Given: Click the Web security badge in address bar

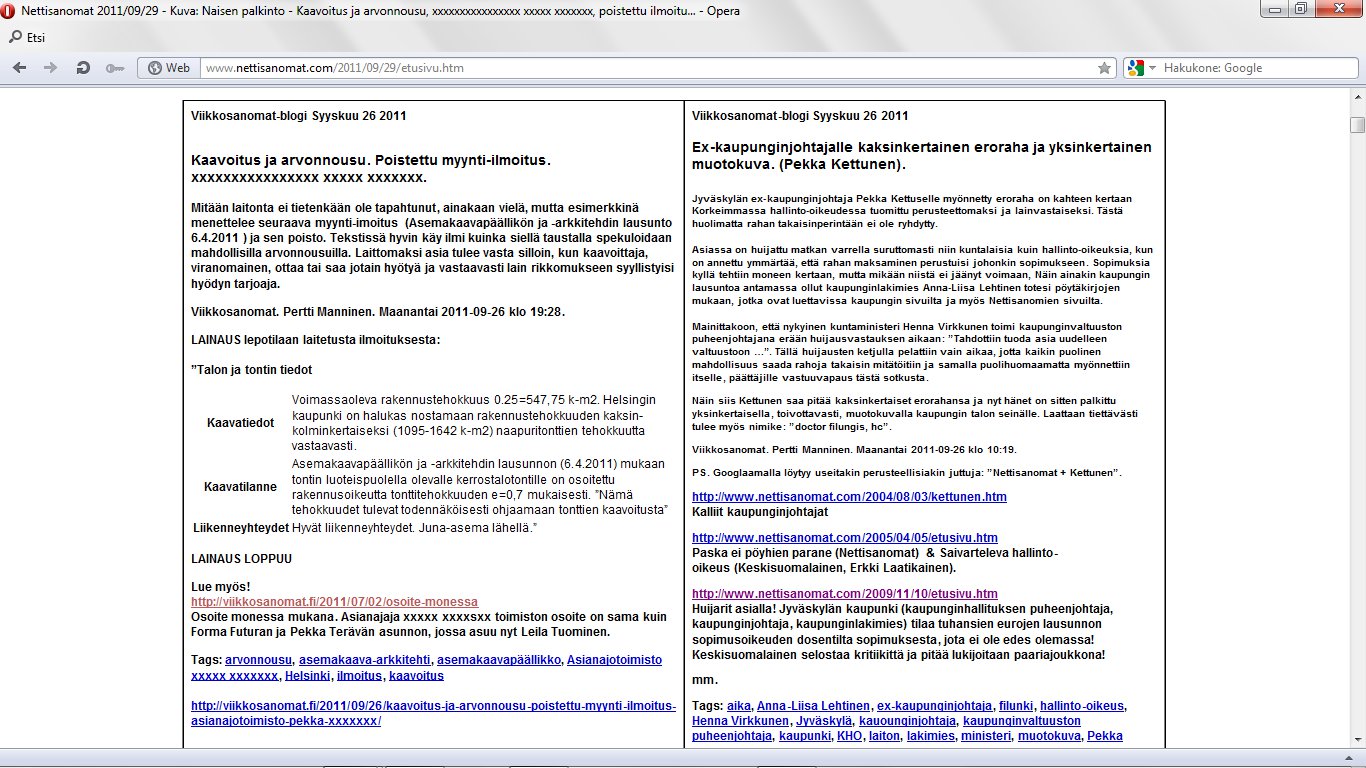Looking at the screenshot, I should click(168, 68).
